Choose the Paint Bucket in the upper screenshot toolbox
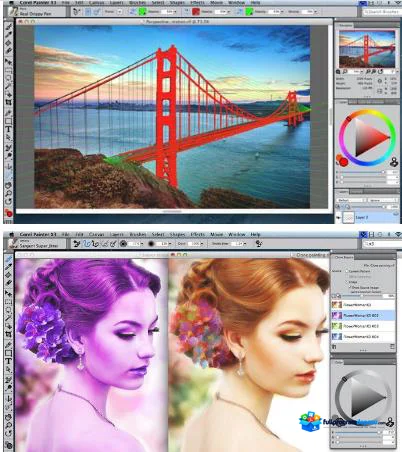Image resolution: width=402 pixels, height=452 pixels. point(9,43)
